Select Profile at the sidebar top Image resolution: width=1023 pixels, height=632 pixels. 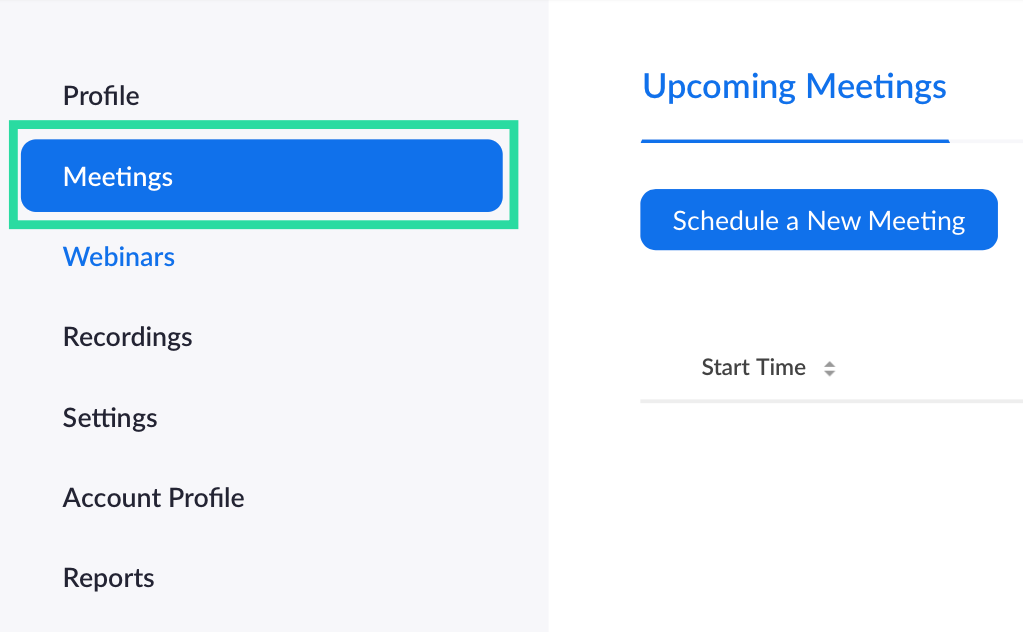click(101, 96)
